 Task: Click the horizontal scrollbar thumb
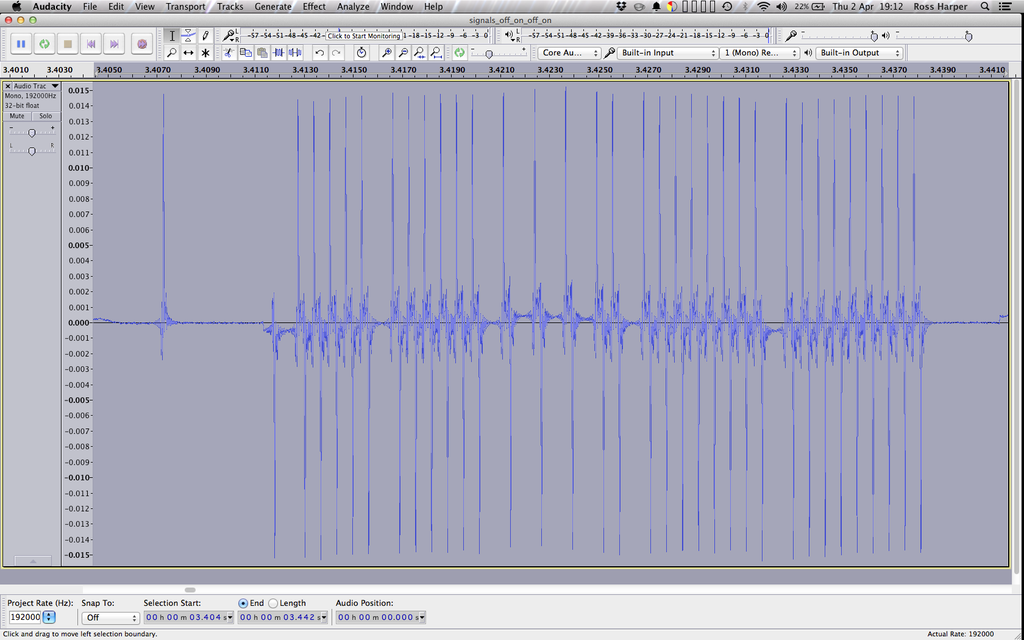click(x=190, y=590)
